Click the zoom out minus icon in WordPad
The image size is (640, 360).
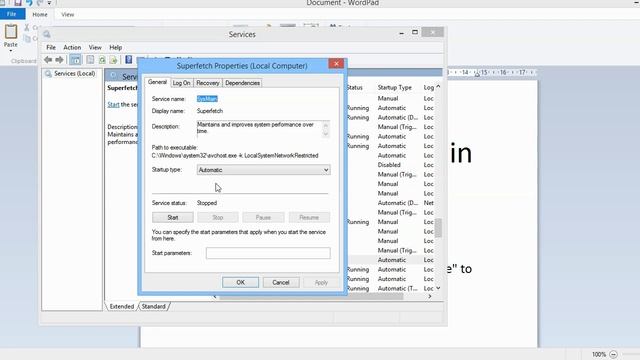pyautogui.click(x=613, y=354)
